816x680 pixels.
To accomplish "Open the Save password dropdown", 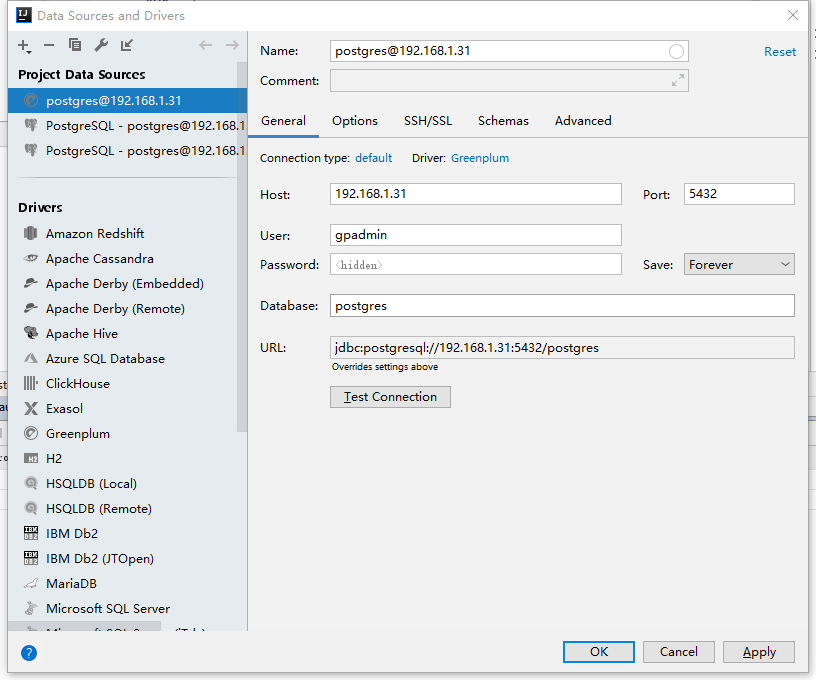I will pos(739,264).
